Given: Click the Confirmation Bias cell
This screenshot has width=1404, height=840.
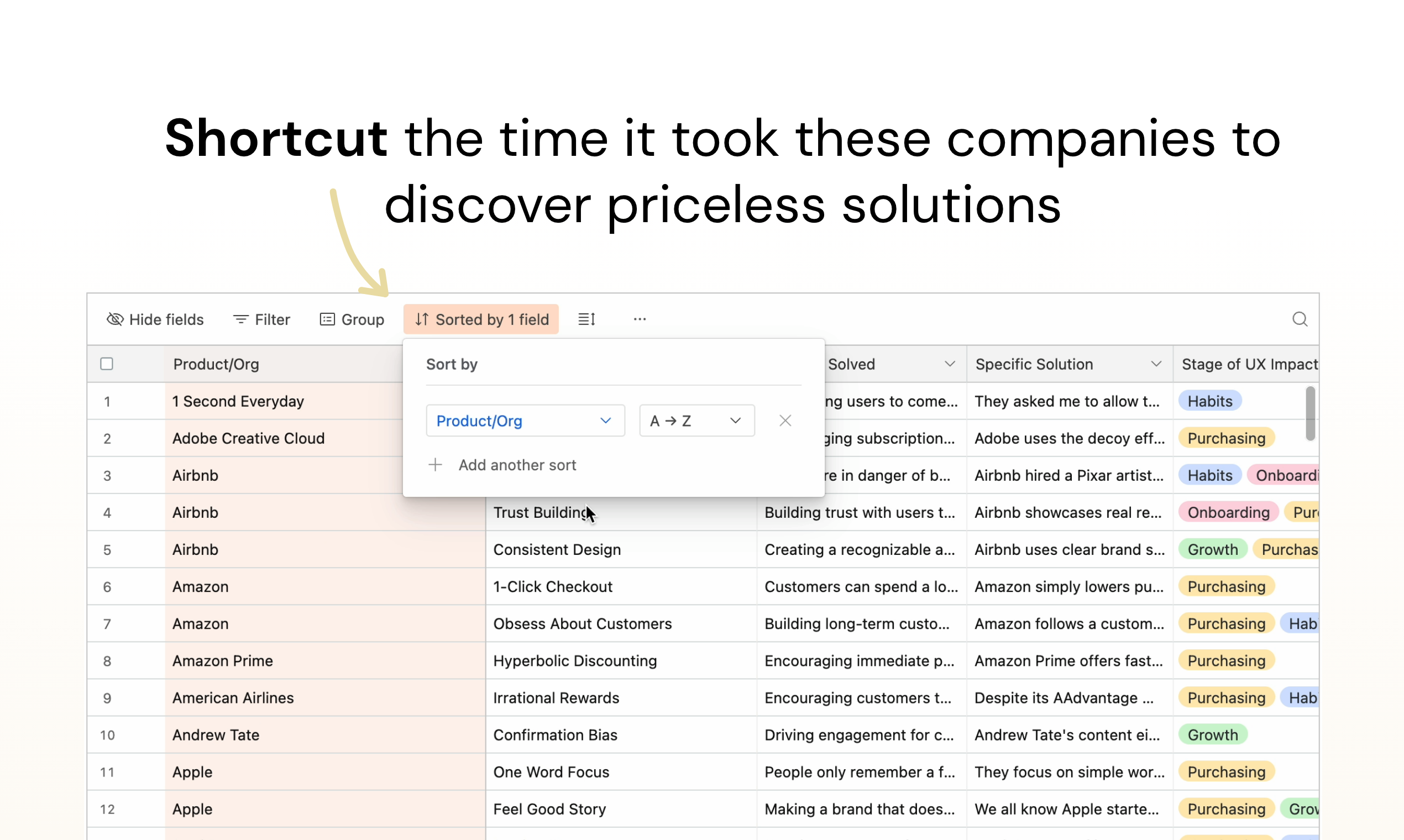Looking at the screenshot, I should (621, 734).
